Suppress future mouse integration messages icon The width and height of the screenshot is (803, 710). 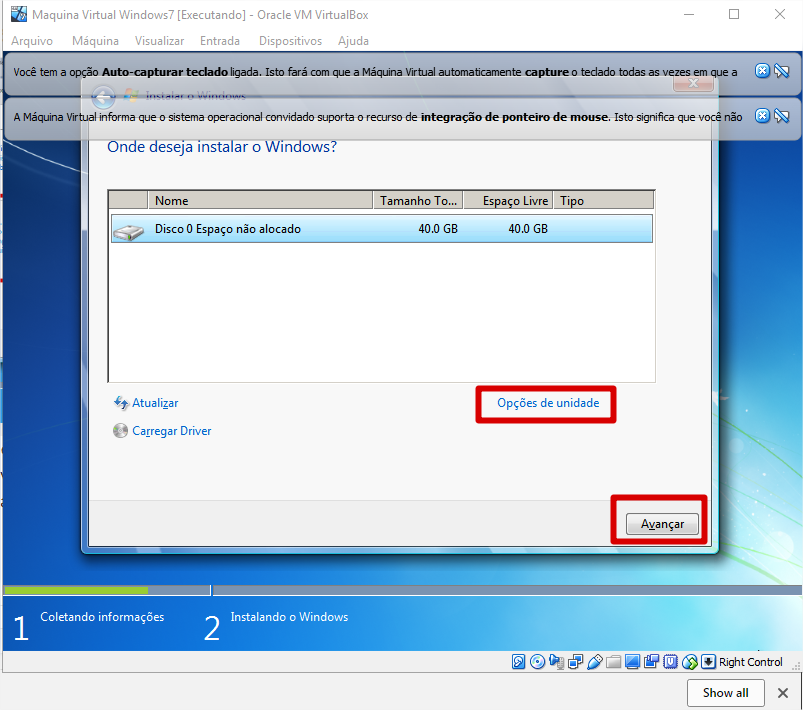(x=781, y=116)
